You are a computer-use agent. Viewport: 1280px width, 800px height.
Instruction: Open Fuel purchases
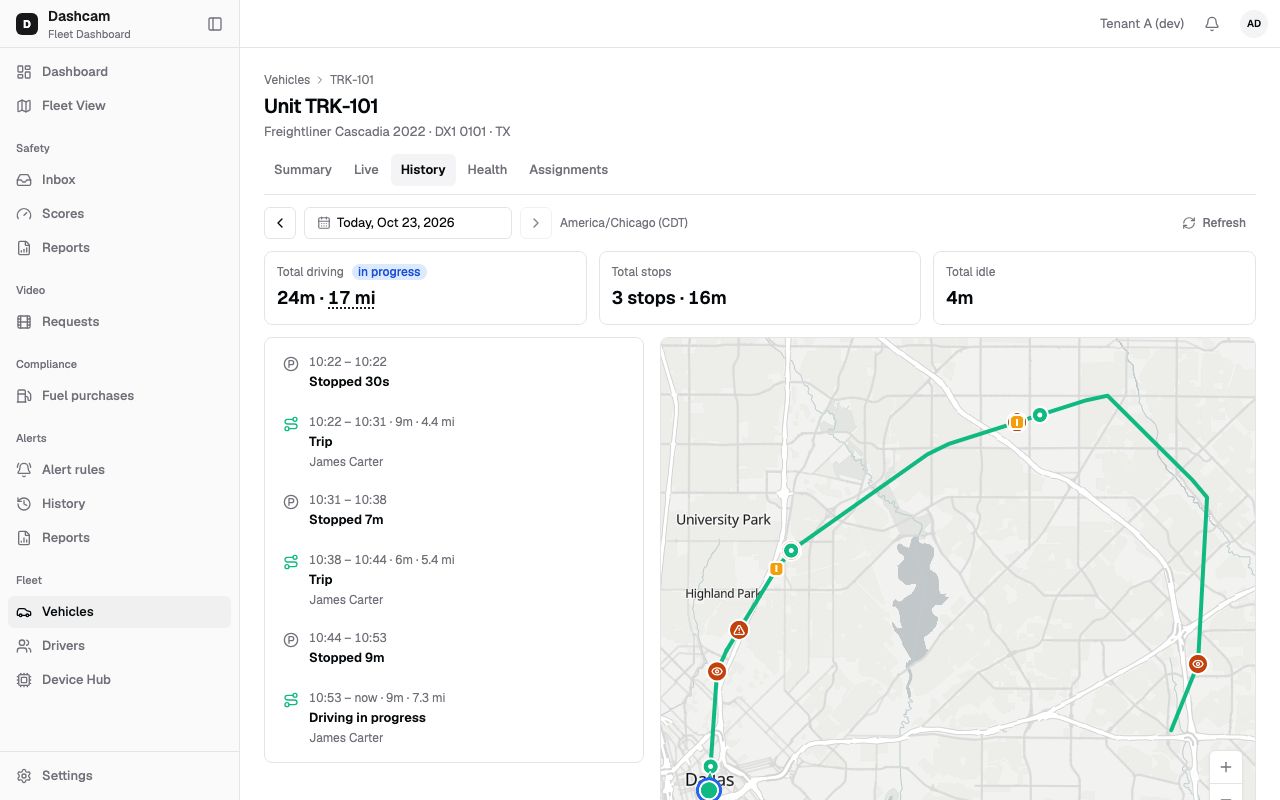pyautogui.click(x=119, y=396)
